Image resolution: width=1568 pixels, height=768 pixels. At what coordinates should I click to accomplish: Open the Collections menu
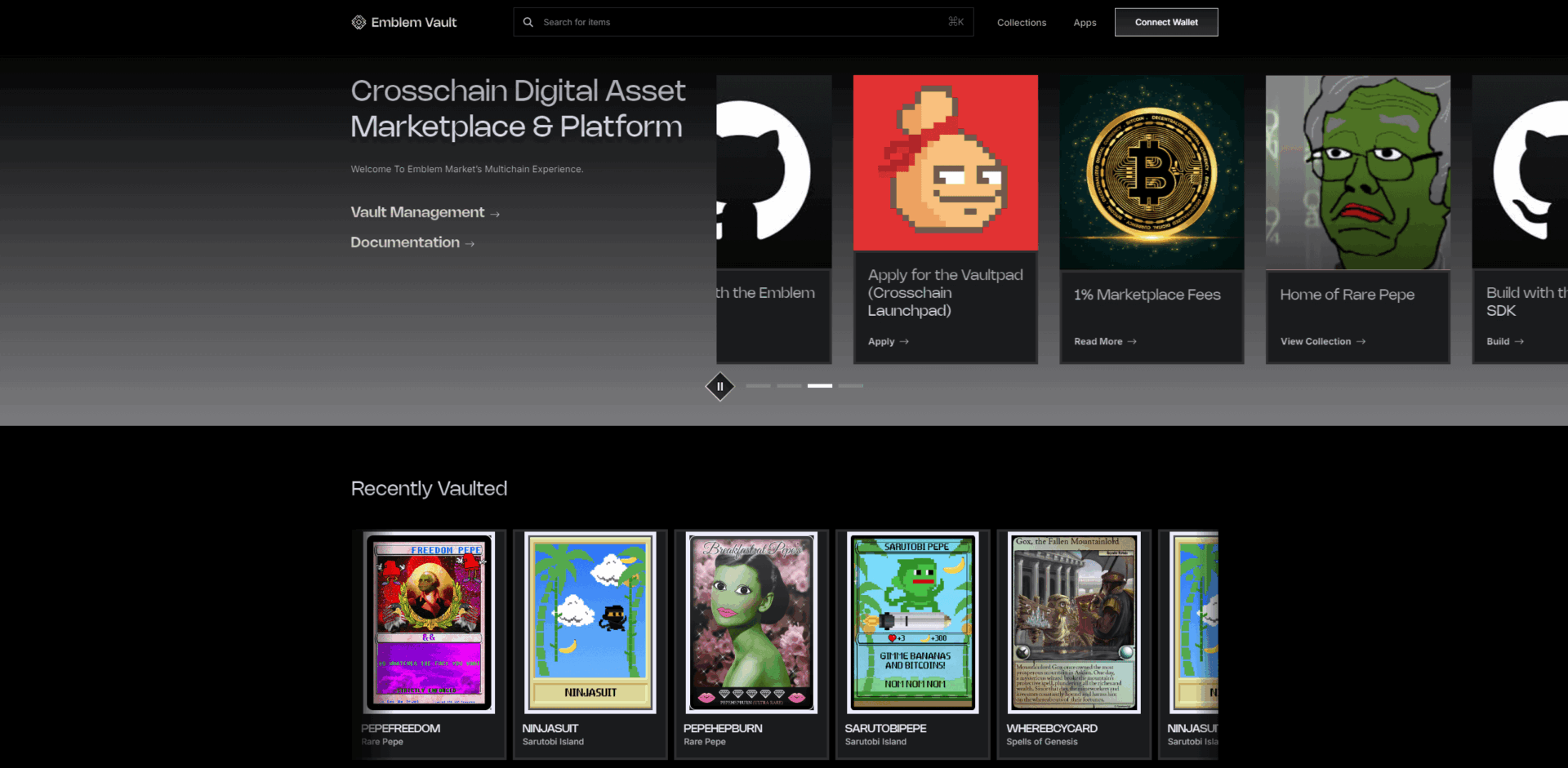1022,23
